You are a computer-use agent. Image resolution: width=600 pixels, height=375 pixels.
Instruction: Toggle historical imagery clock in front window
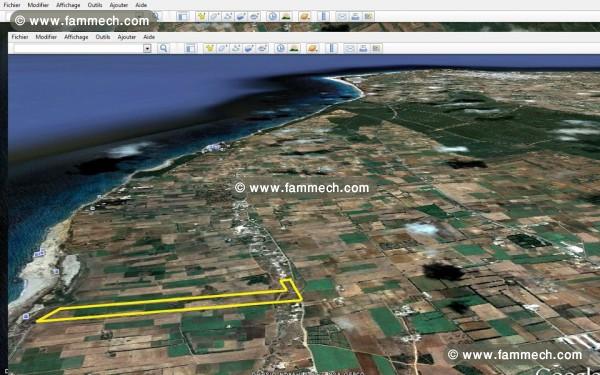[281, 48]
